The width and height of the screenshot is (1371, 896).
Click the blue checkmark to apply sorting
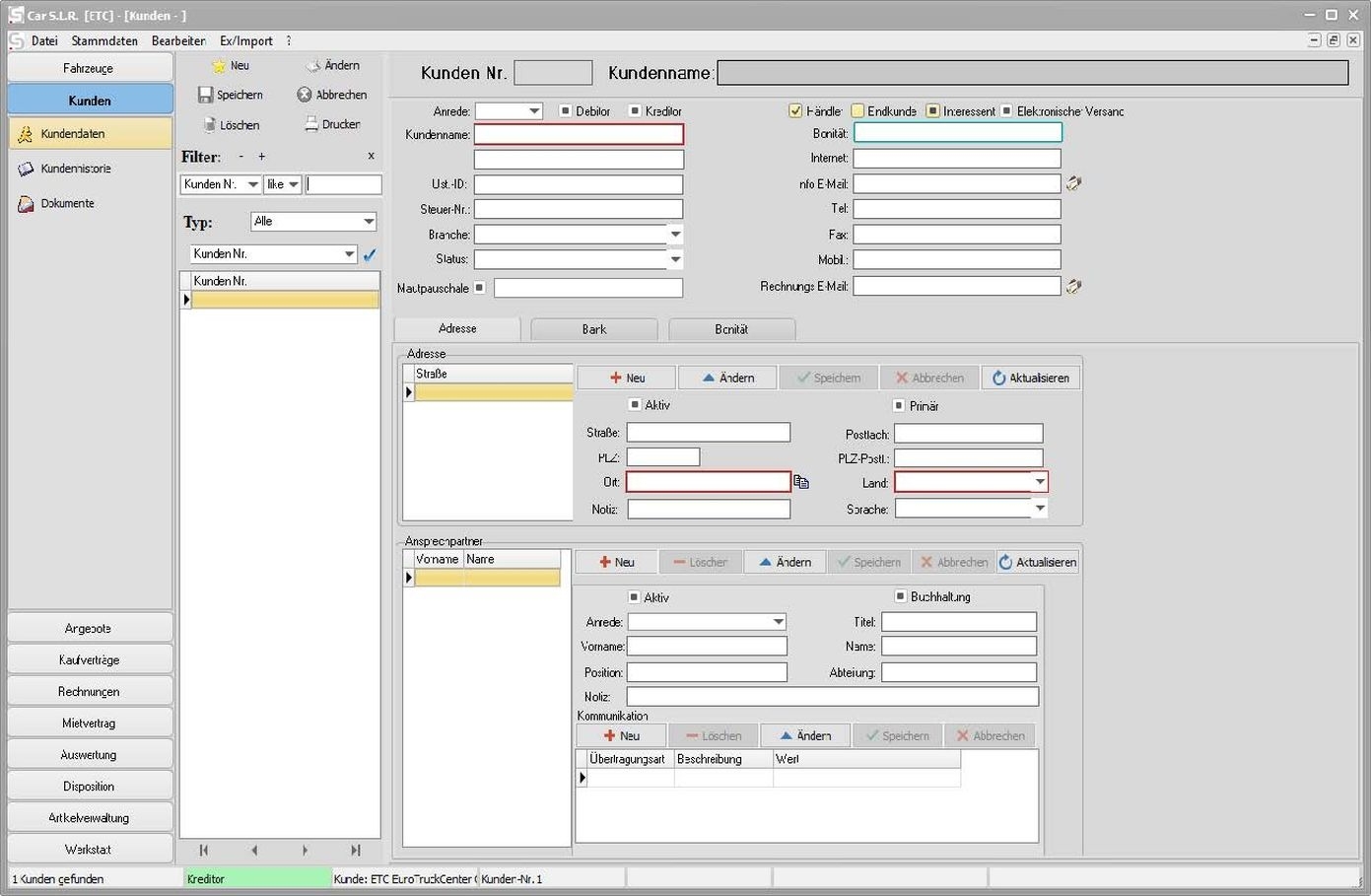point(370,254)
